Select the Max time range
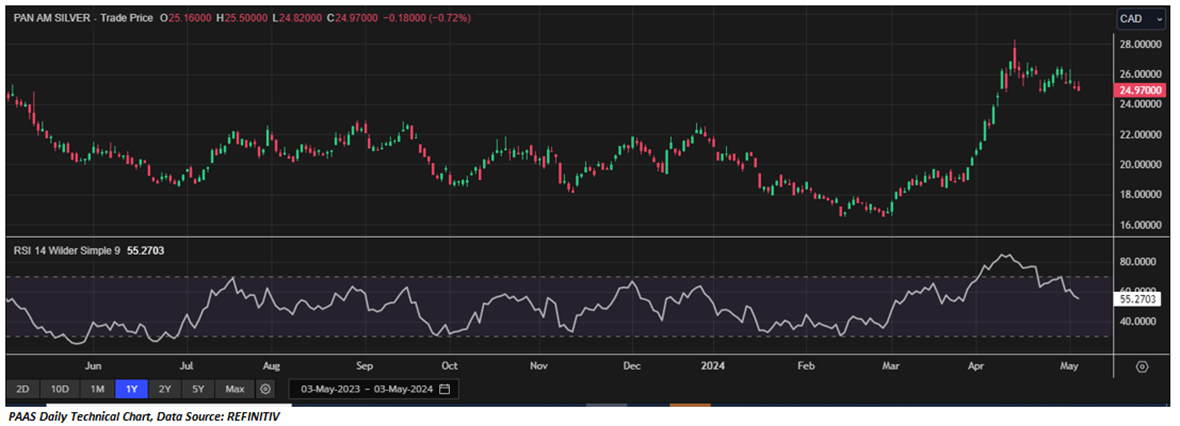This screenshot has width=1180, height=426. pos(235,389)
